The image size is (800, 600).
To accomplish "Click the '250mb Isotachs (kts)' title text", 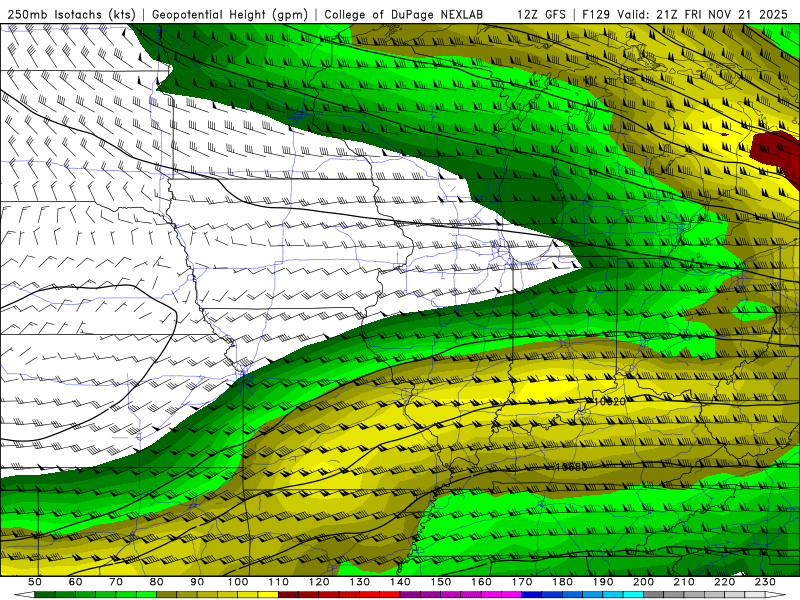I will point(71,15).
